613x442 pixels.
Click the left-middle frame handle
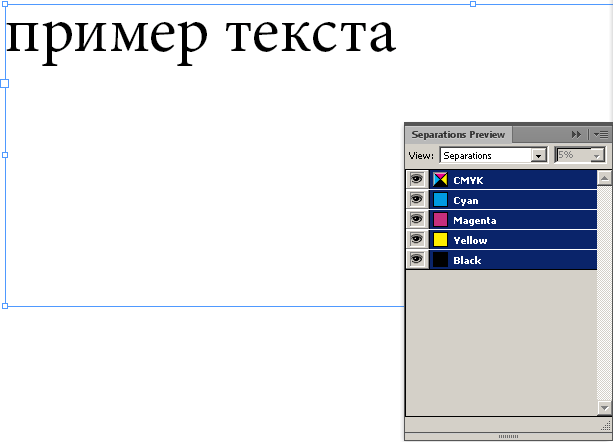[5, 155]
